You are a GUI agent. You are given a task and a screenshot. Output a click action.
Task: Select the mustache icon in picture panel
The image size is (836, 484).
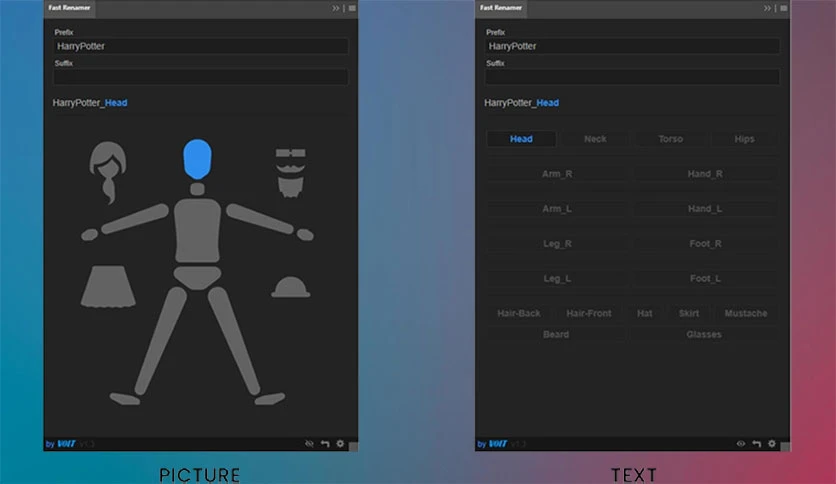click(291, 169)
